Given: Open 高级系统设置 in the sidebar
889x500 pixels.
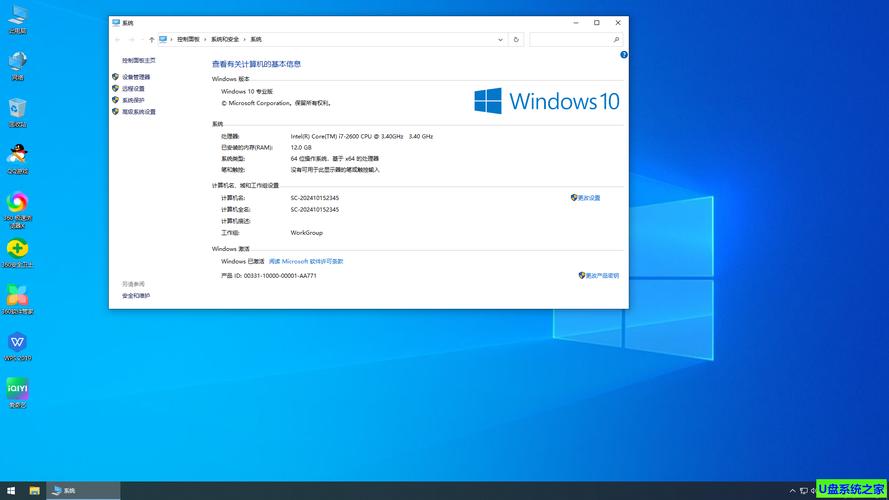Looking at the screenshot, I should tap(139, 112).
